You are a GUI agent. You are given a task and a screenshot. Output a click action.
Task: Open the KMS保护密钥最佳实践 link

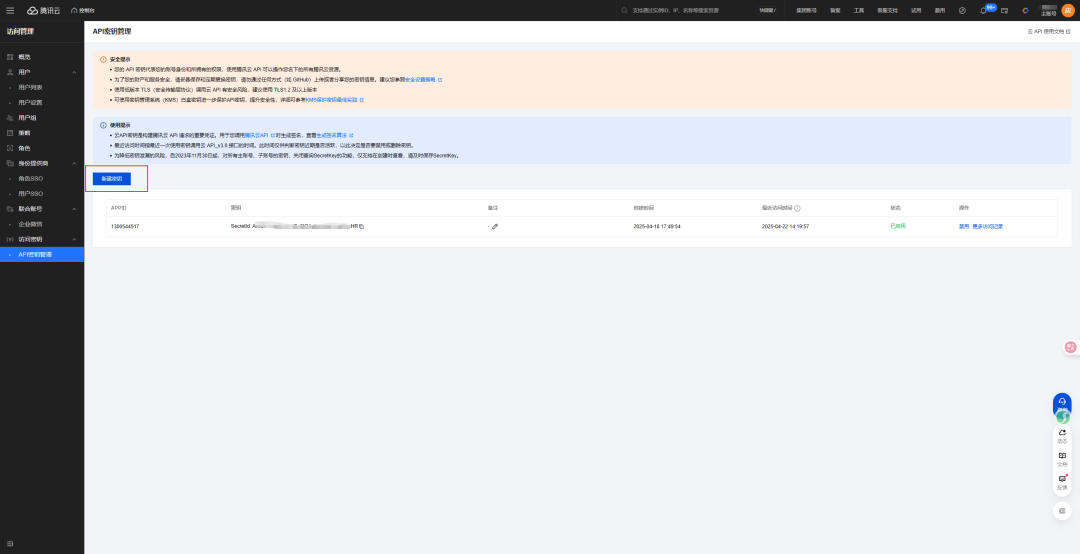[x=331, y=100]
